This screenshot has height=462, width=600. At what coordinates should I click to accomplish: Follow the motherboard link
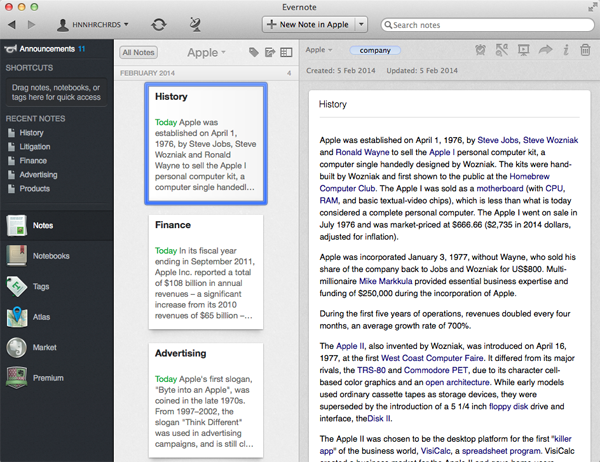pos(499,188)
